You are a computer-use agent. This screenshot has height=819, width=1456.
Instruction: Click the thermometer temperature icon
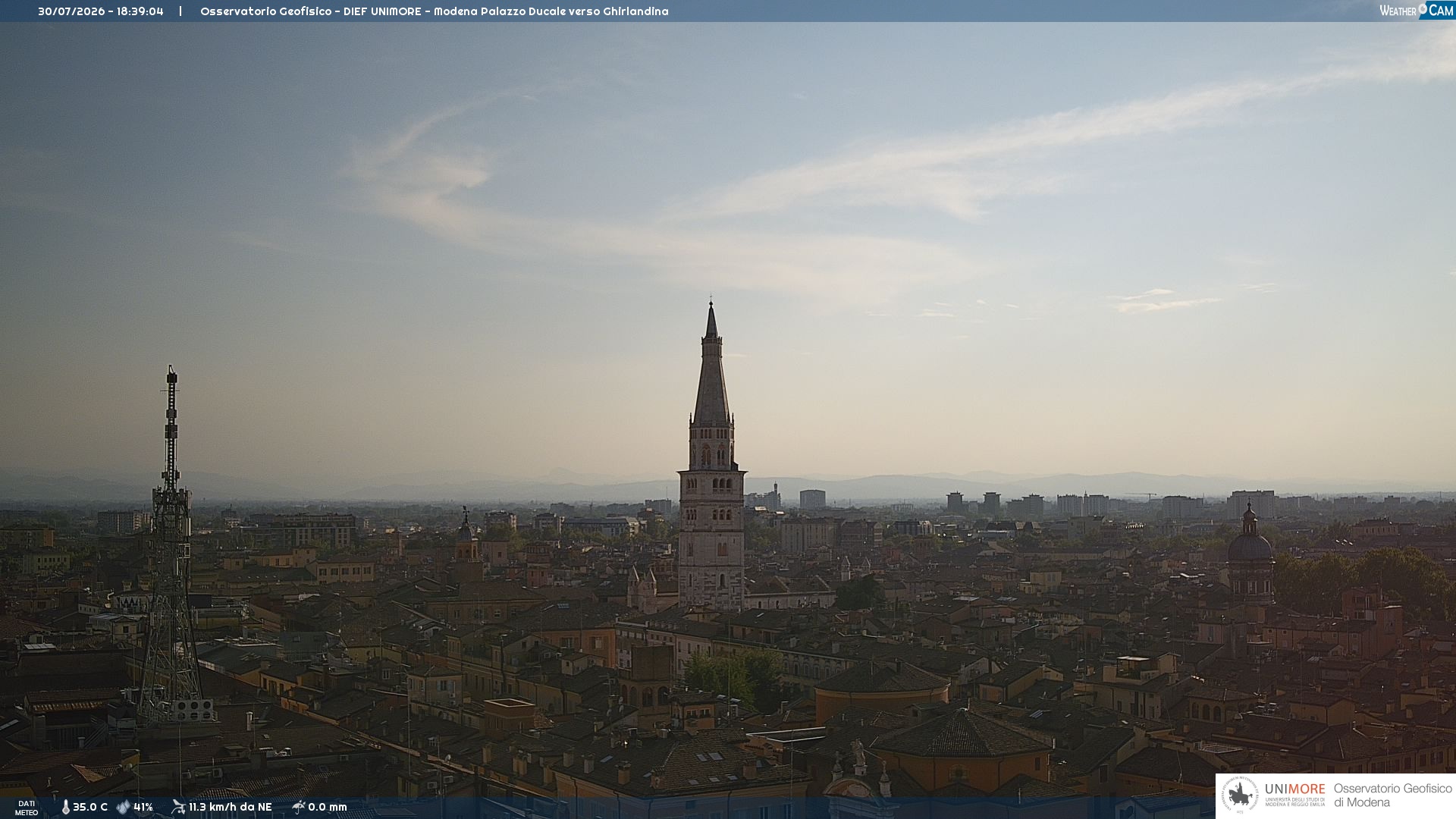pyautogui.click(x=65, y=807)
